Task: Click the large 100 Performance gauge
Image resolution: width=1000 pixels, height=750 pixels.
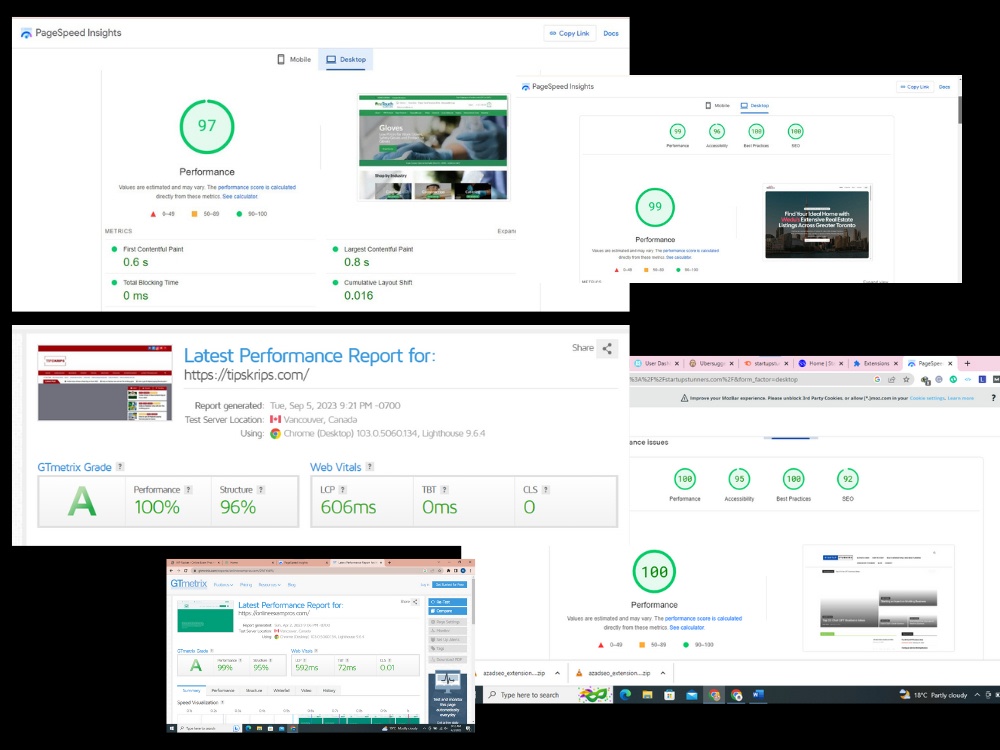Action: click(654, 571)
